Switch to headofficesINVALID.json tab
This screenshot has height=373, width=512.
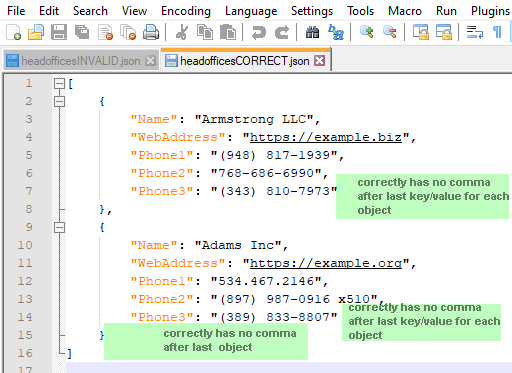pyautogui.click(x=81, y=61)
